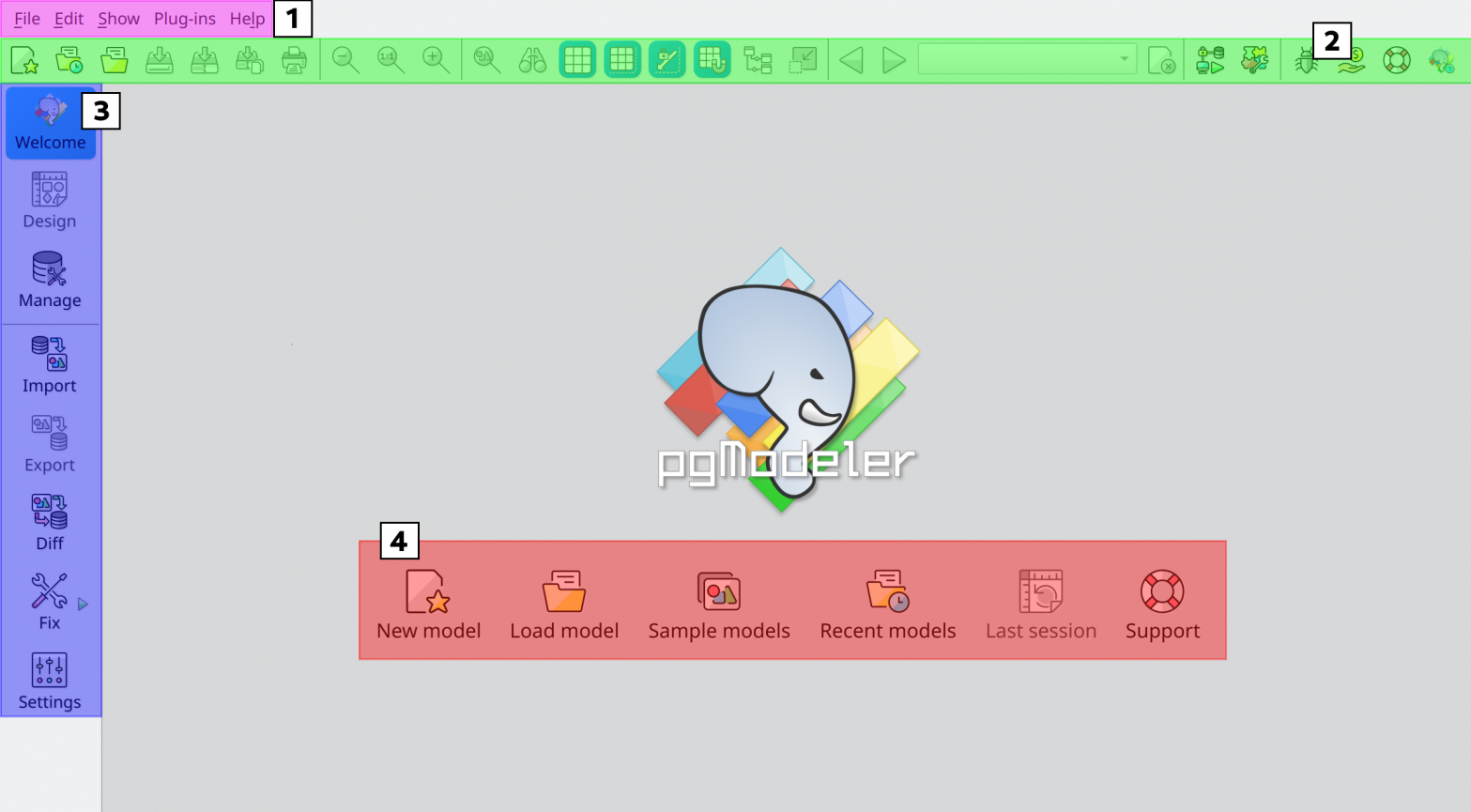Open Recent models on welcome screen
1471x812 pixels.
[888, 605]
